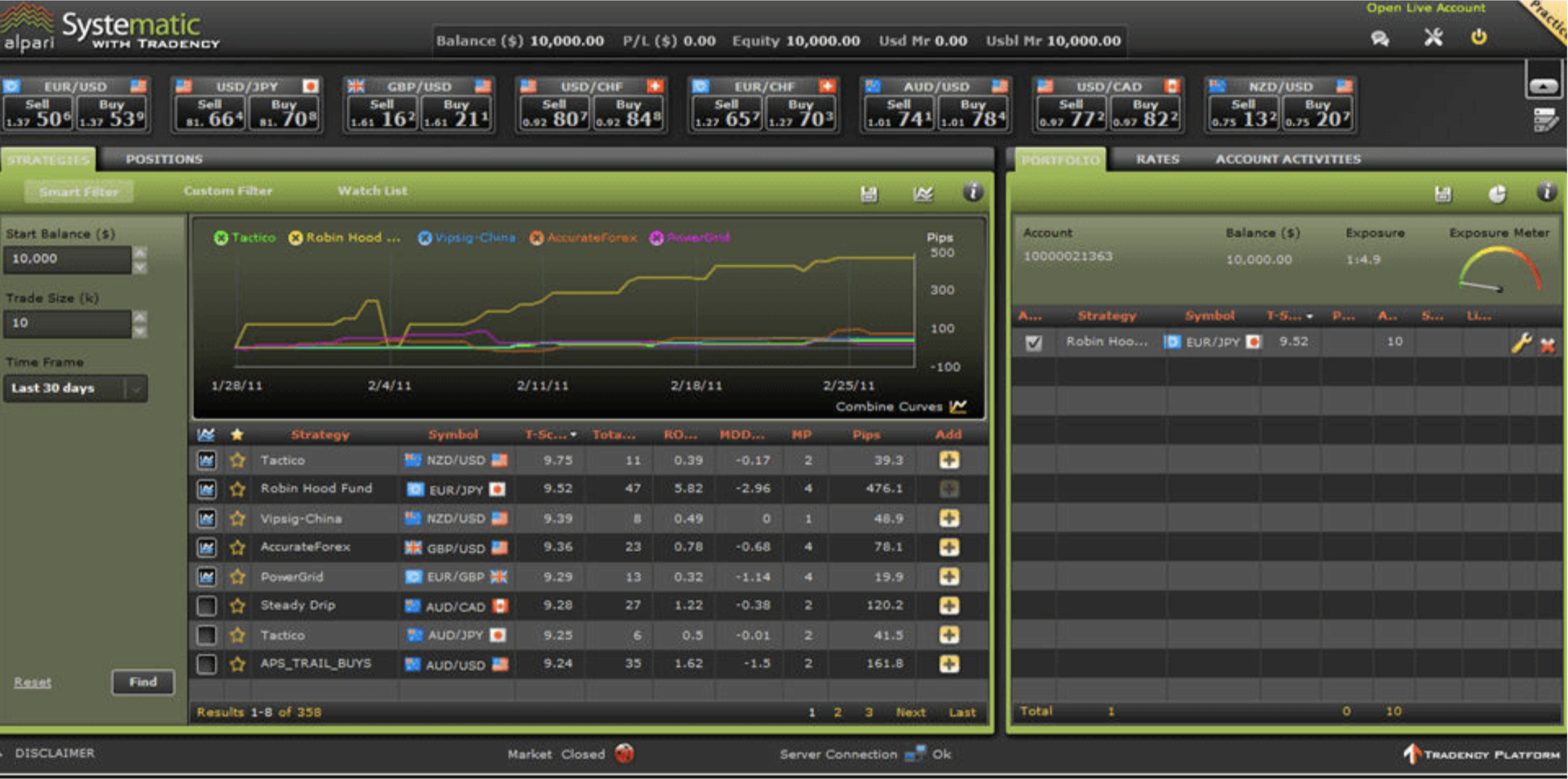Open settings wrench-screwdriver icon
Viewport: 1568px width, 779px height.
click(1432, 37)
